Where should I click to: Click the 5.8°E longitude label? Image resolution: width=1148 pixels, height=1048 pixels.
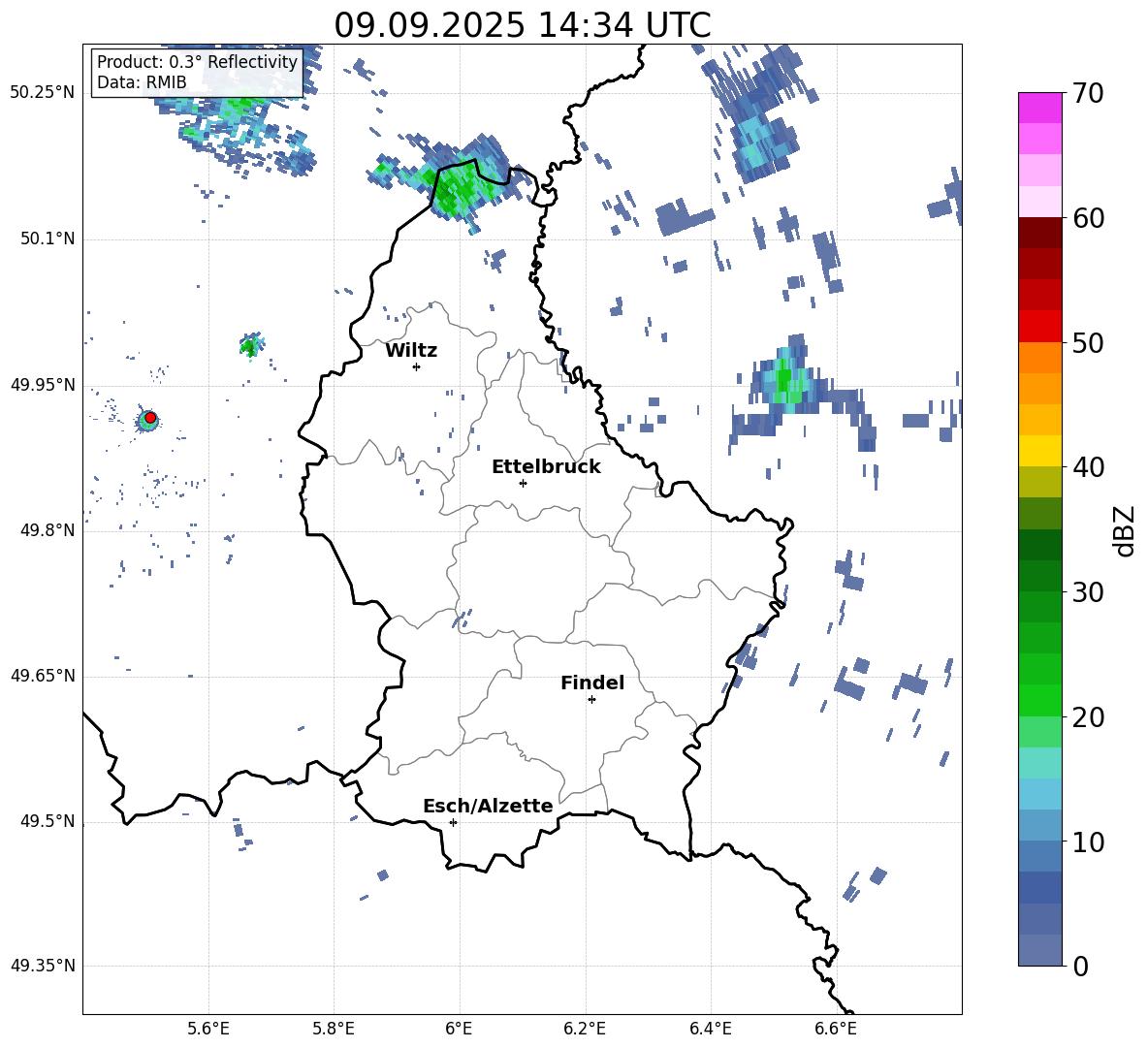pos(334,1029)
